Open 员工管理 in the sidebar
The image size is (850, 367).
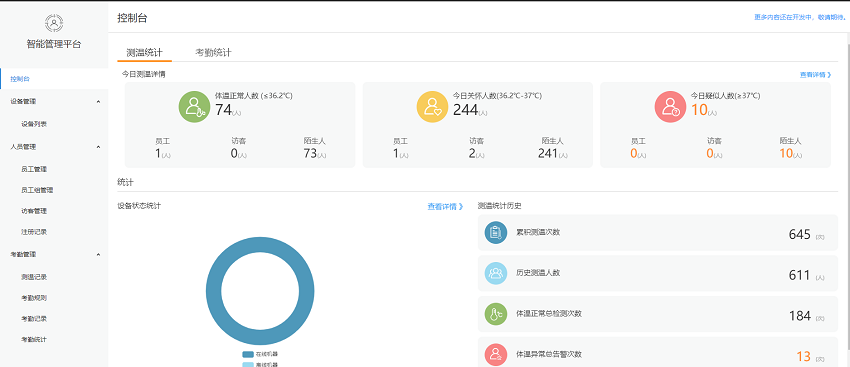(x=34, y=169)
